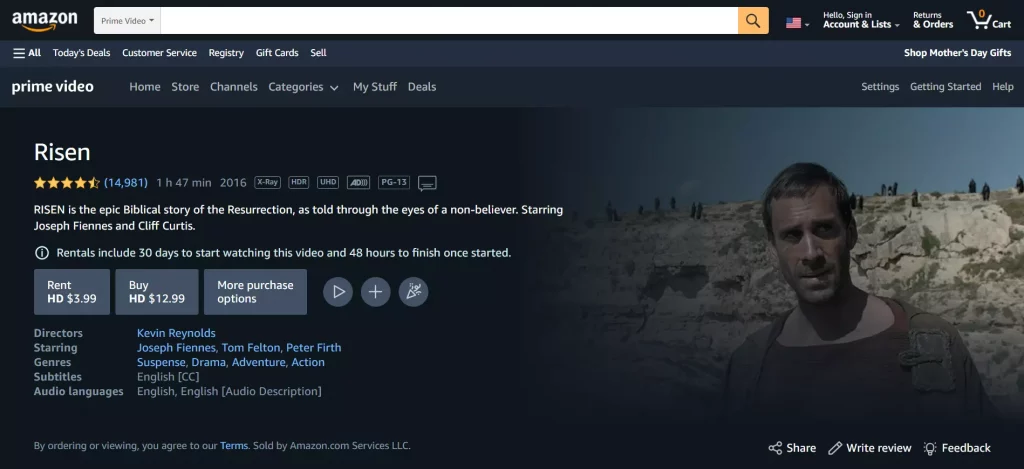Send feedback via the lightbulb Feedback link
The image size is (1024, 469).
click(957, 448)
